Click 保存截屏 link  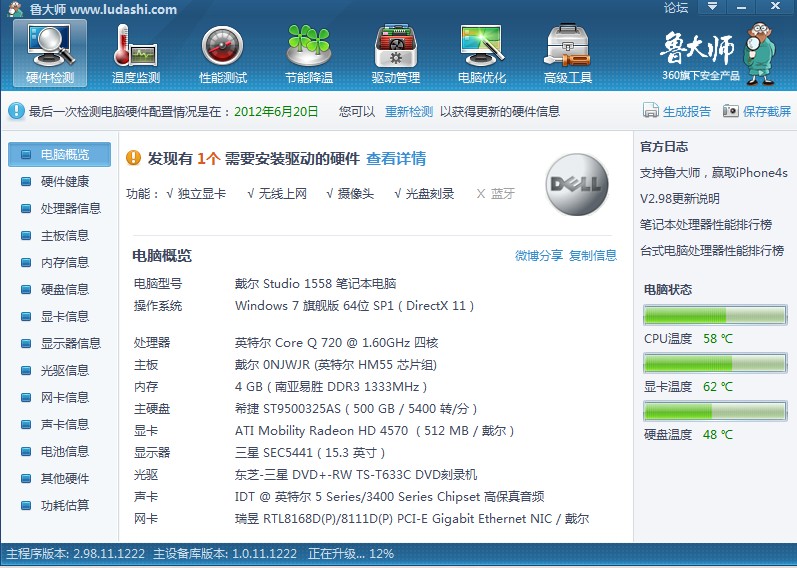[x=767, y=111]
